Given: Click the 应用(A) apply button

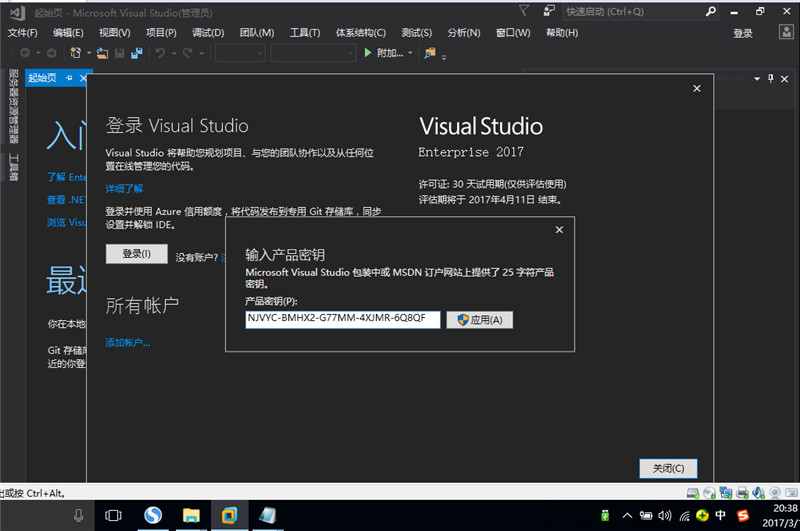Looking at the screenshot, I should [480, 320].
